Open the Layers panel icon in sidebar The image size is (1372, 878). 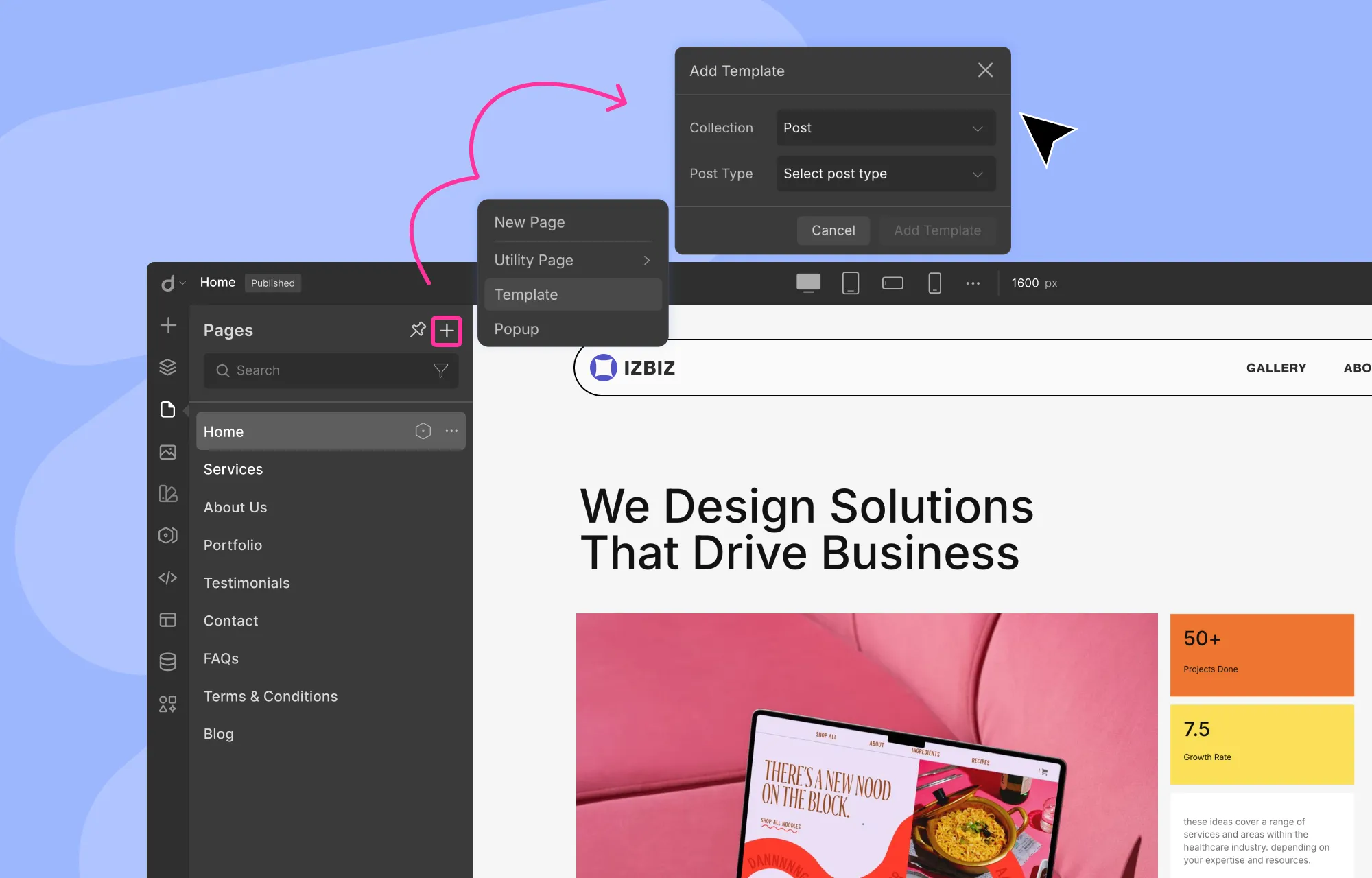[x=168, y=367]
